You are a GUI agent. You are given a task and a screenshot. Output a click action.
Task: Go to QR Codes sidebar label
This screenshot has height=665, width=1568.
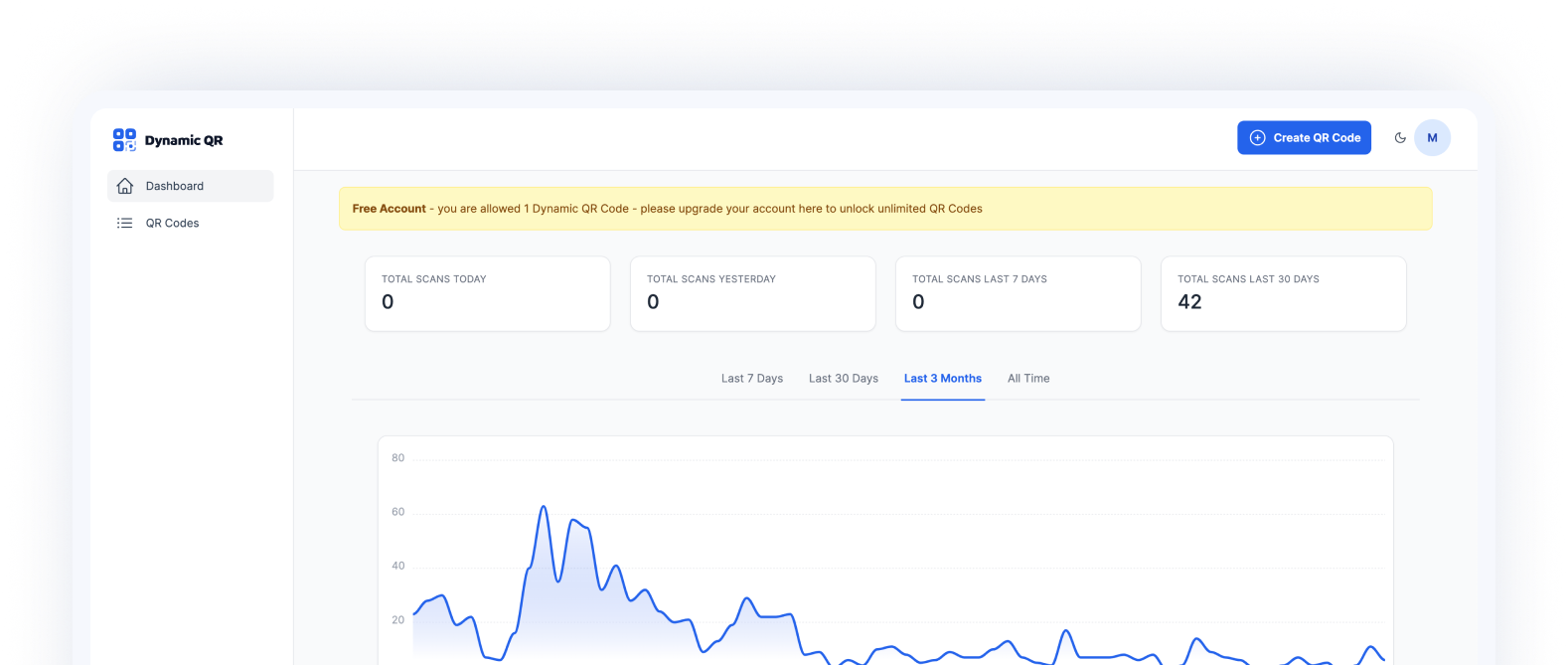[x=172, y=224]
